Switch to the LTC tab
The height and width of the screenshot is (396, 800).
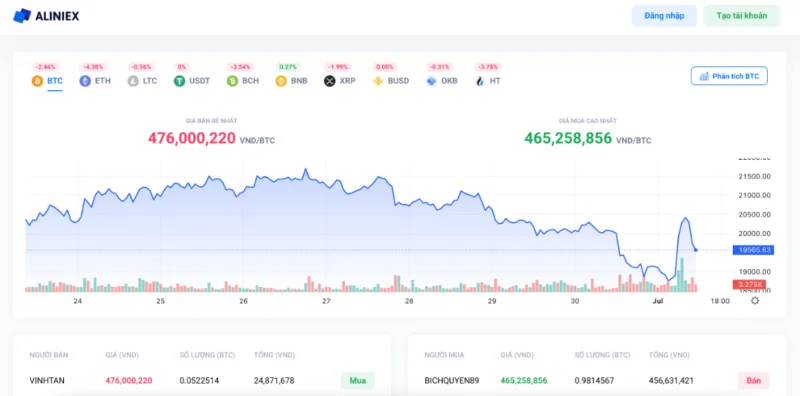point(150,81)
